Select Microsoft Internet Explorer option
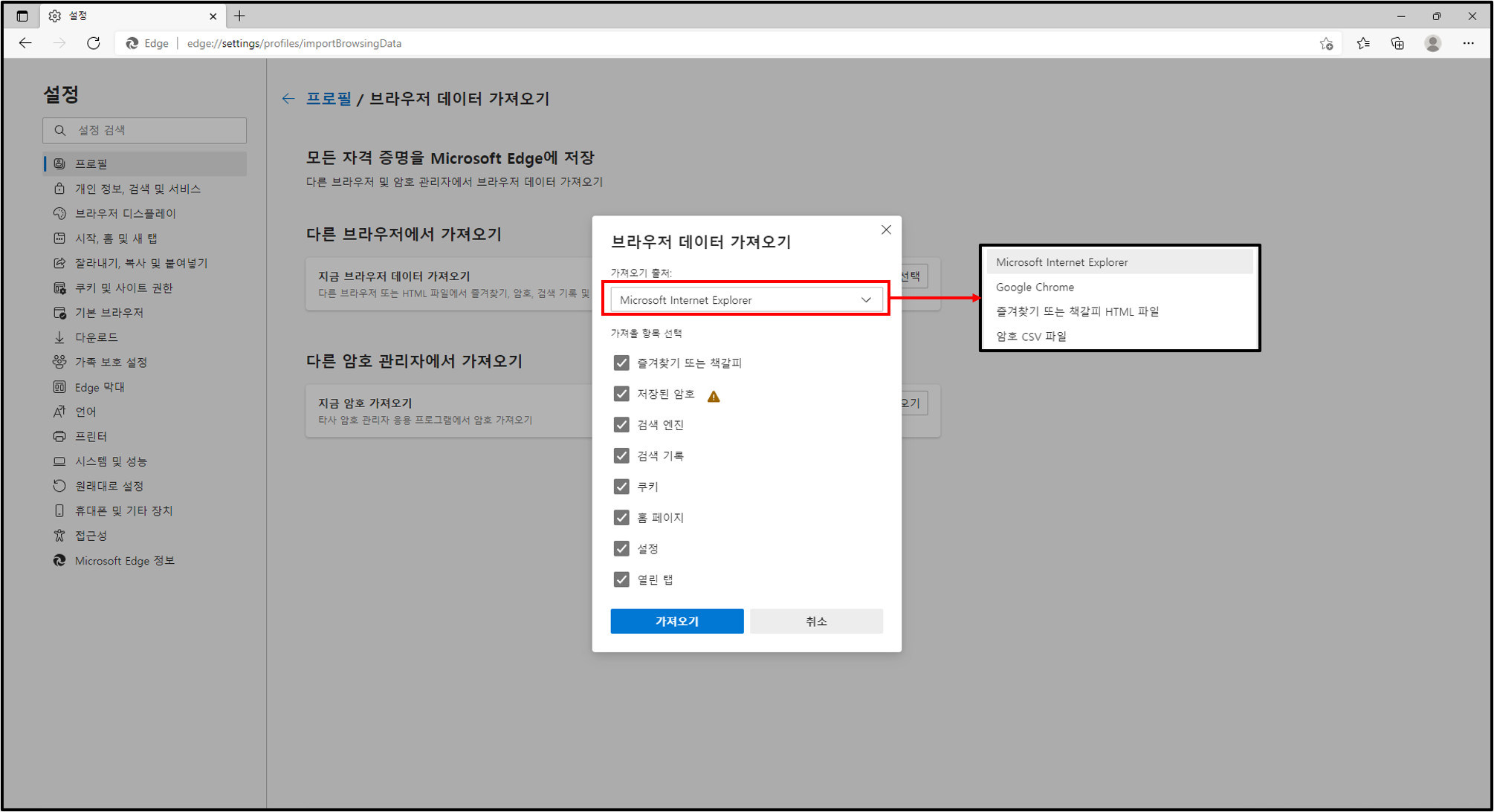This screenshot has height=812, width=1494. (1120, 262)
